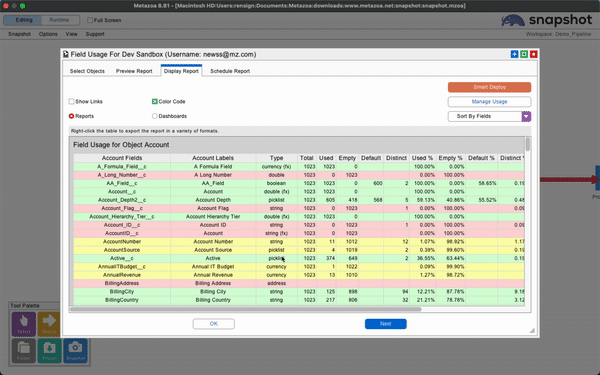Viewport: 600px width, 375px height.
Task: Enable the Full Screen checkbox
Action: pyautogui.click(x=90, y=20)
